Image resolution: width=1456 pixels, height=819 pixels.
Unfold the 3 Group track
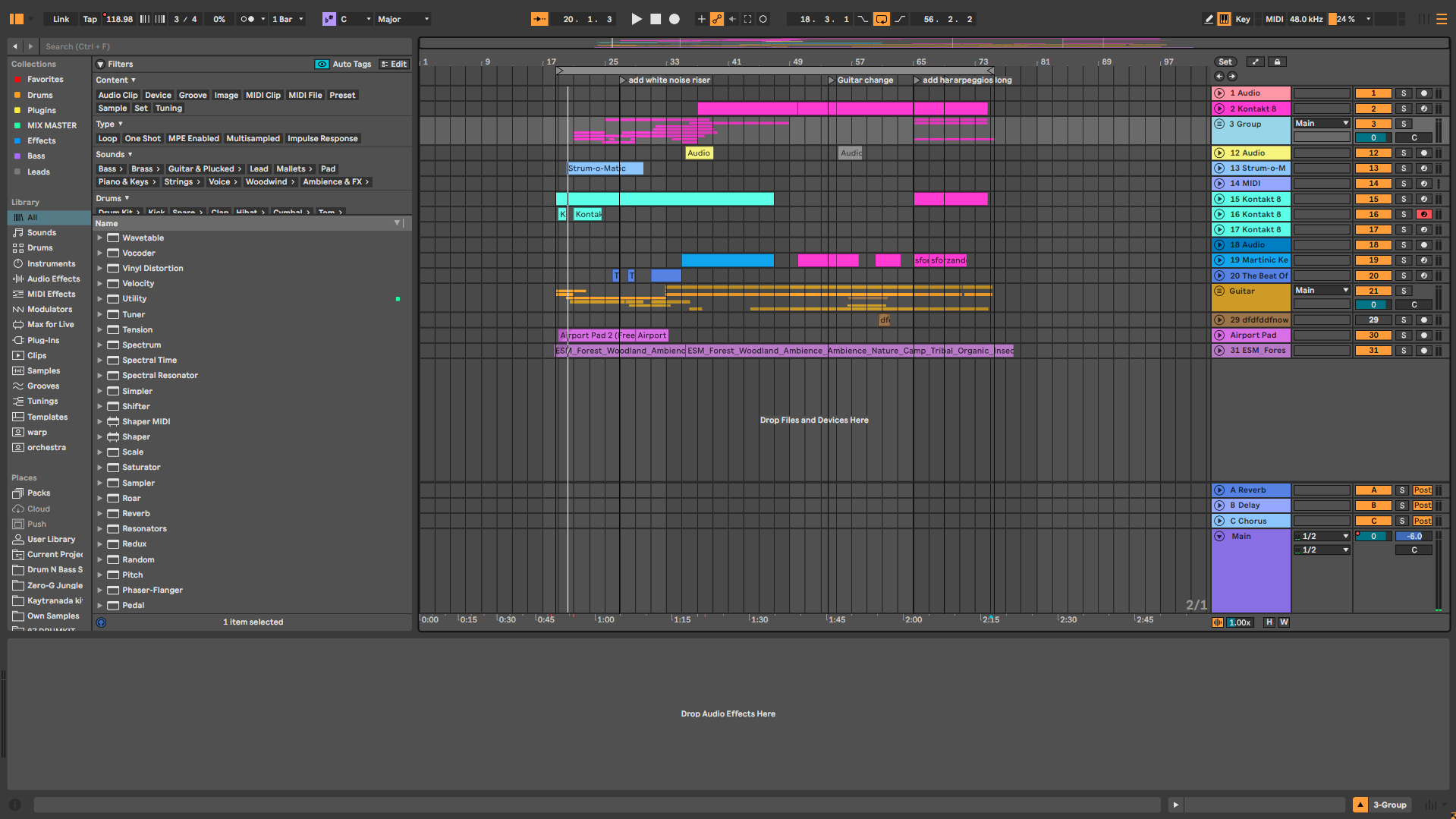click(x=1219, y=124)
